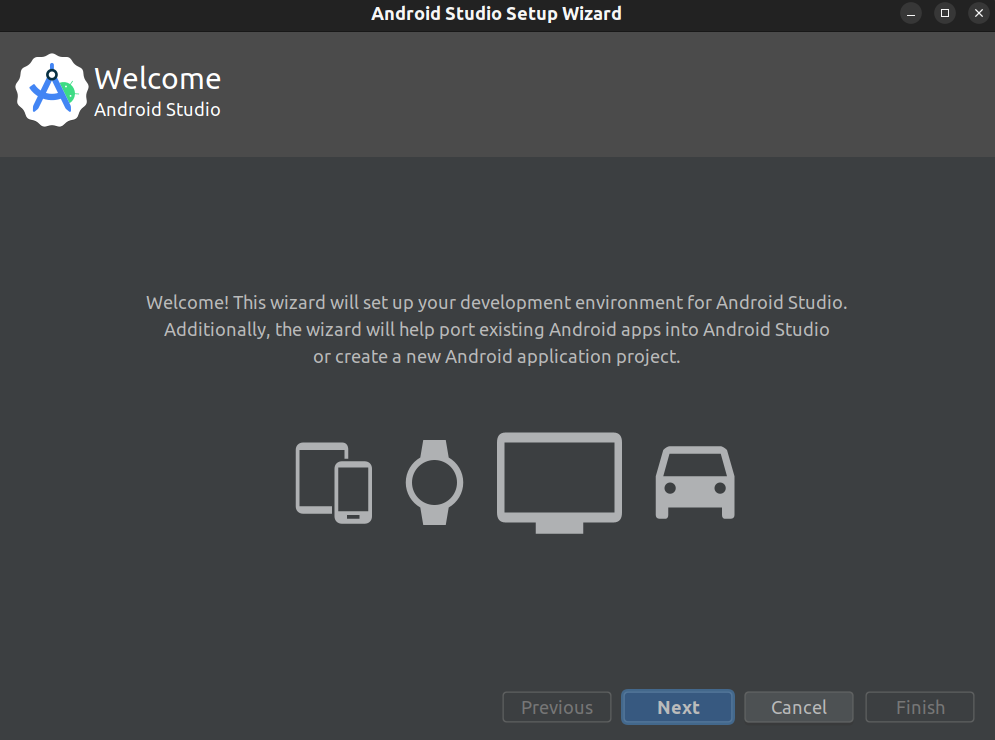Screen dimensions: 995x740
Task: Click the line starting 'Welcome! This wizard'
Action: (497, 302)
